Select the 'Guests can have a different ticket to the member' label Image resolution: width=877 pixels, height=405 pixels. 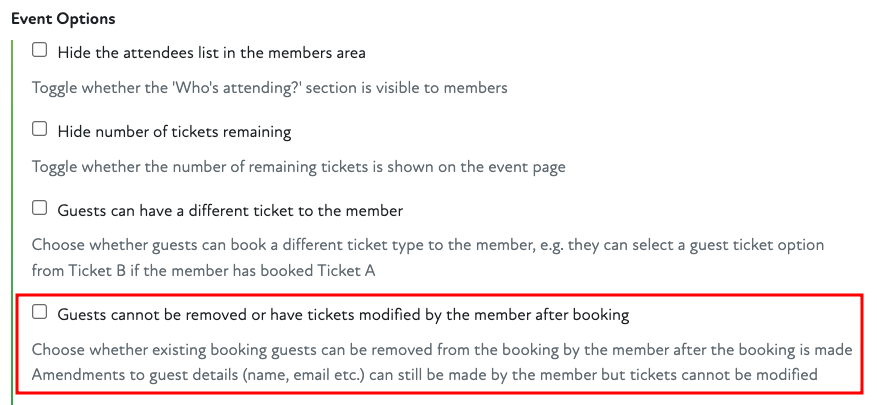pos(230,210)
